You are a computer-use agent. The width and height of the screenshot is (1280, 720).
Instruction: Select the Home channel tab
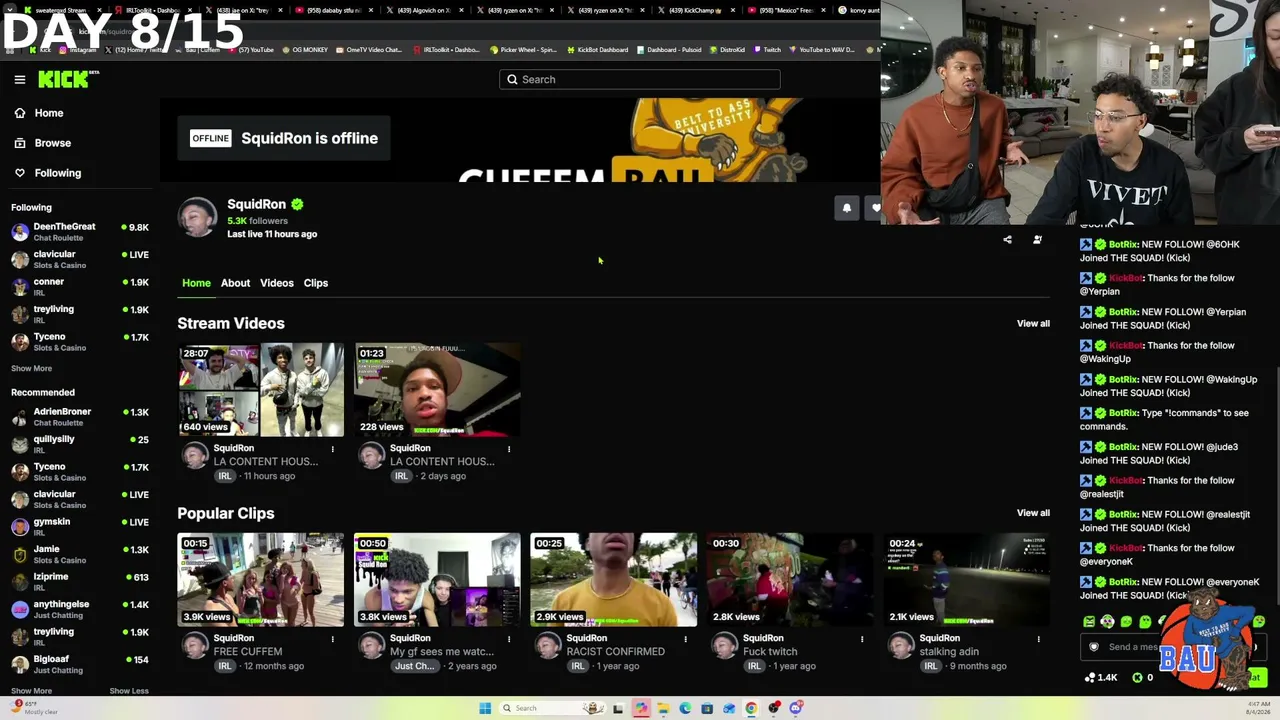[196, 283]
